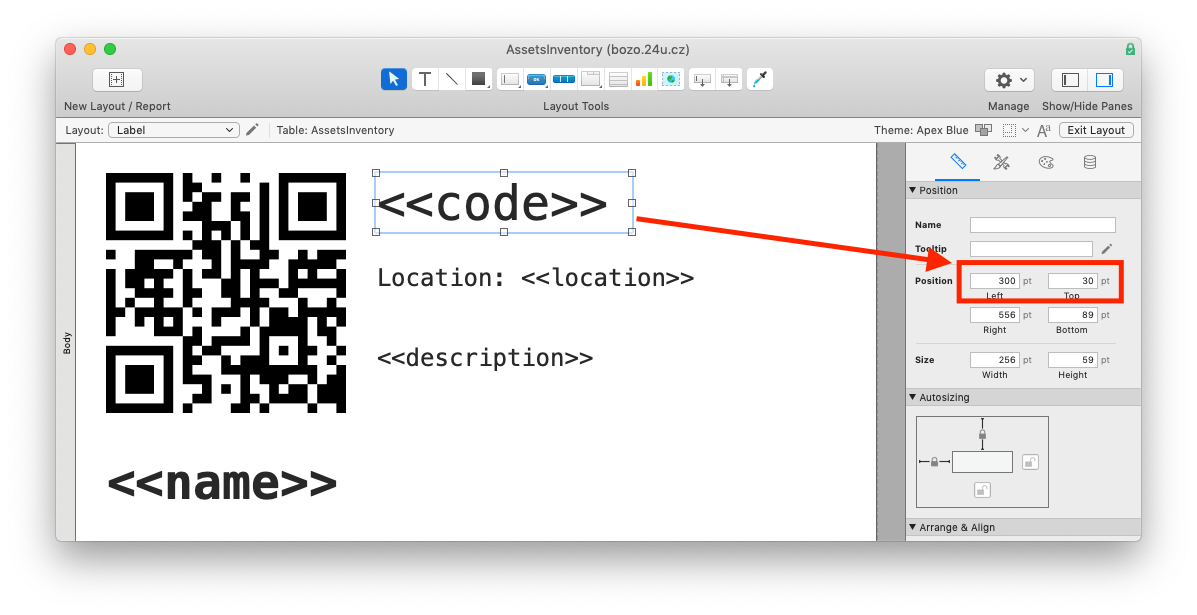Image resolution: width=1197 pixels, height=615 pixels.
Task: Select the Field/Control tool
Action: [510, 79]
